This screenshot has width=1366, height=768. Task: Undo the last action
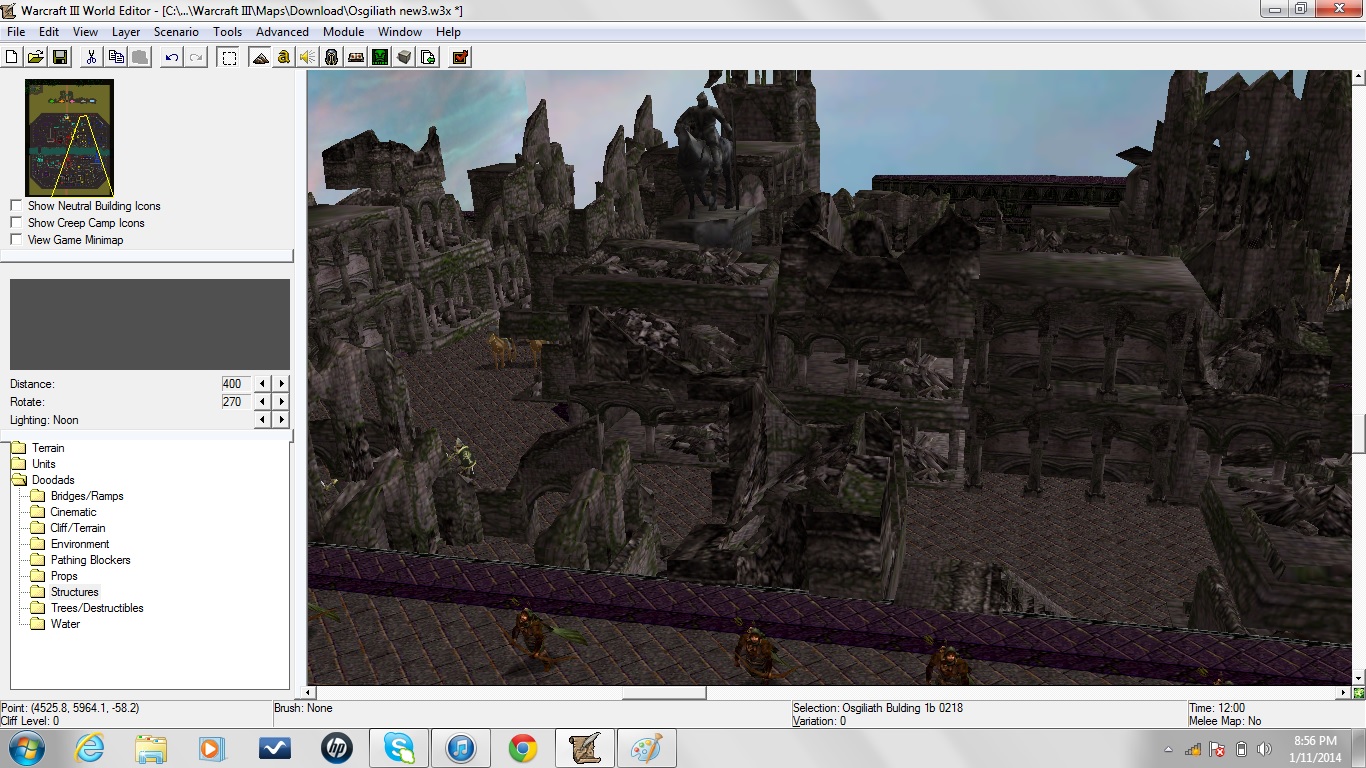pos(172,57)
